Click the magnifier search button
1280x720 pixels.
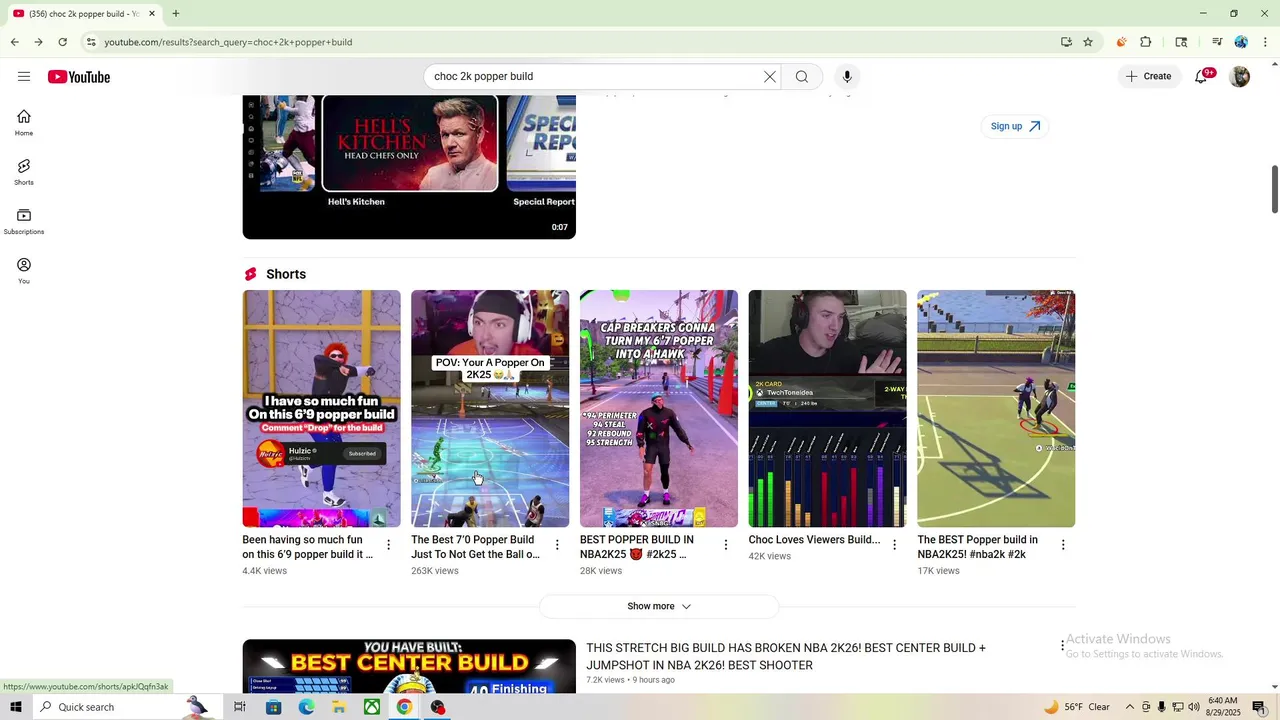pos(802,77)
